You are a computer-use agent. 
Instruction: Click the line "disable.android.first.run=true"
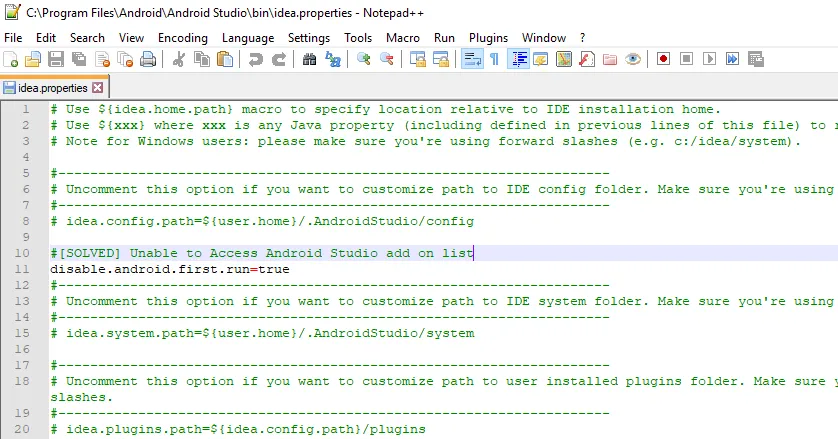point(170,269)
